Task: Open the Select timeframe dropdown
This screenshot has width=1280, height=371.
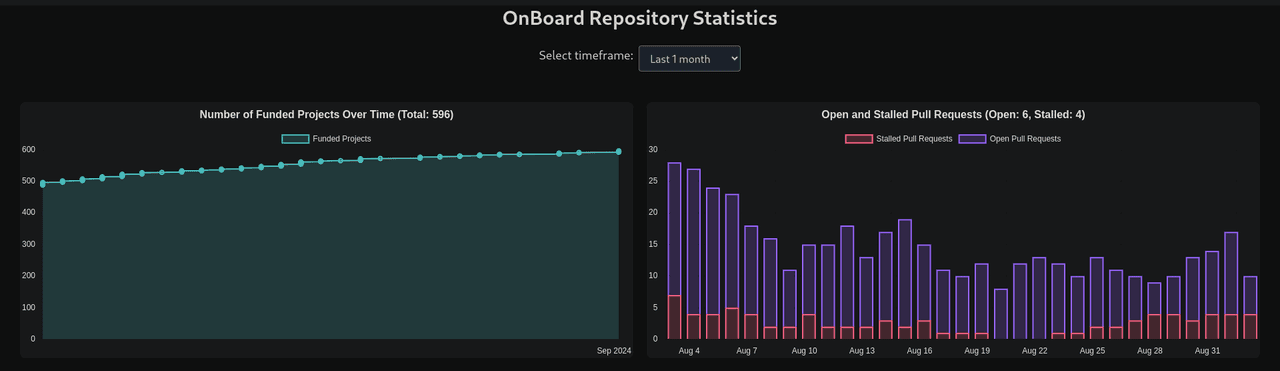Action: (x=689, y=59)
